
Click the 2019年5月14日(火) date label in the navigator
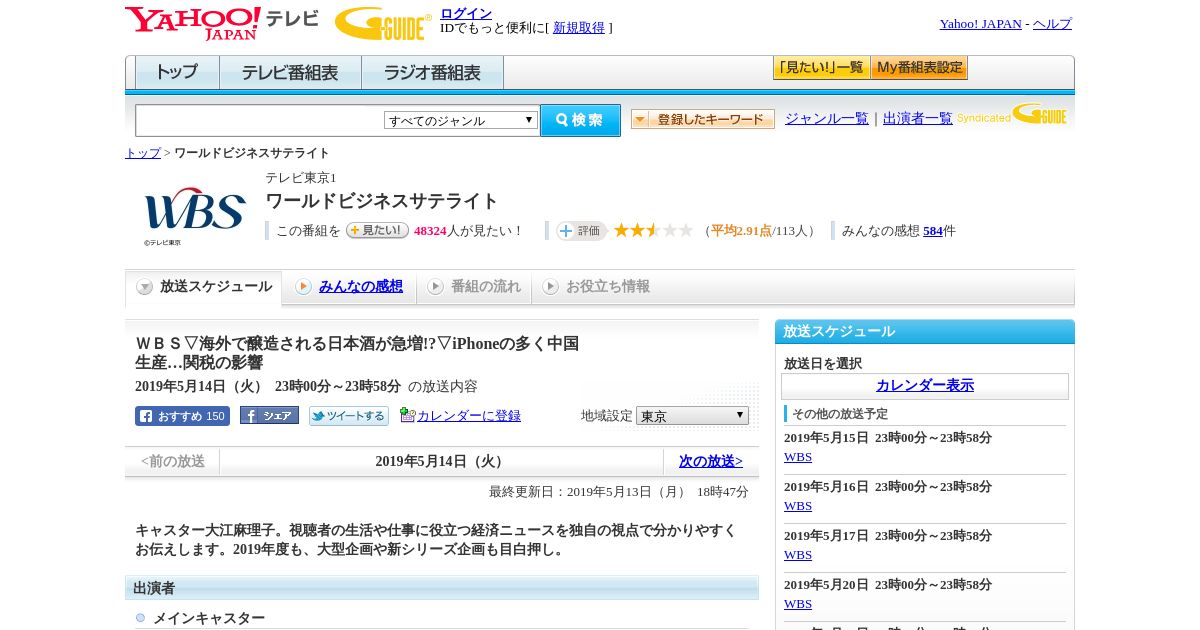point(441,461)
